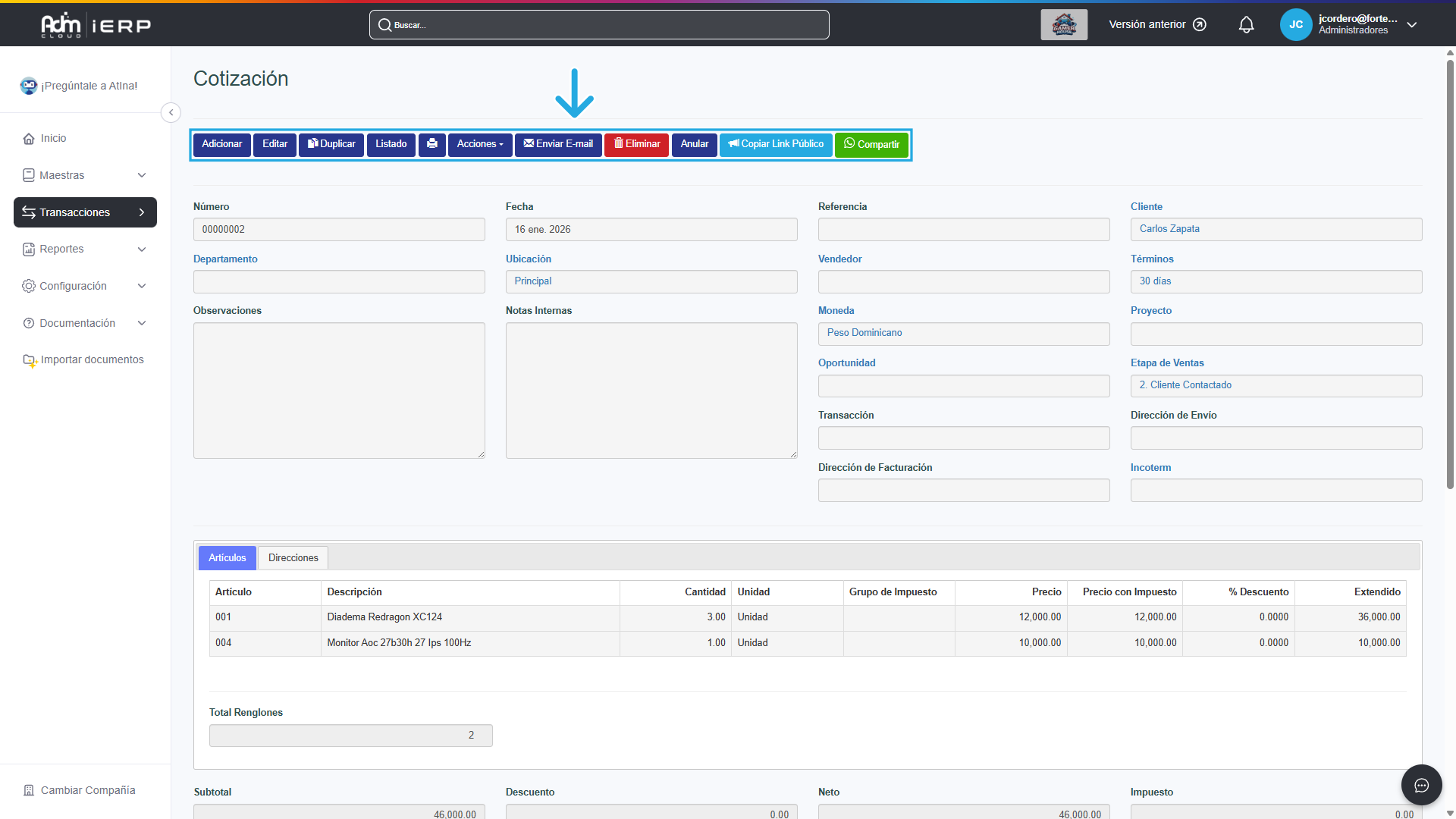Switch to the Direcciones tab
The image size is (1456, 819).
(293, 558)
